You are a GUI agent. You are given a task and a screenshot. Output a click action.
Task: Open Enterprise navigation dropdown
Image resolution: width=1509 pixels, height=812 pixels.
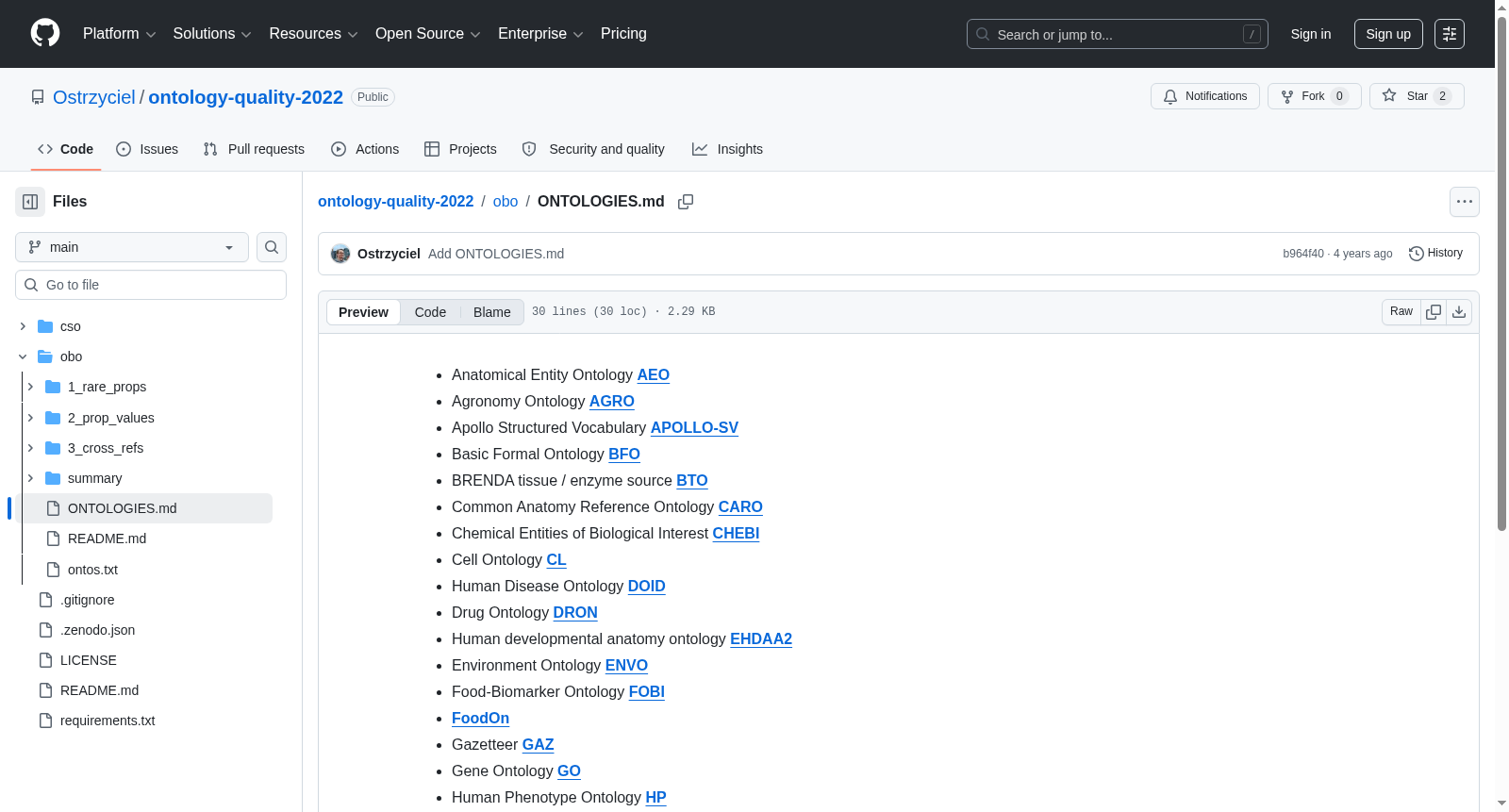click(x=540, y=34)
